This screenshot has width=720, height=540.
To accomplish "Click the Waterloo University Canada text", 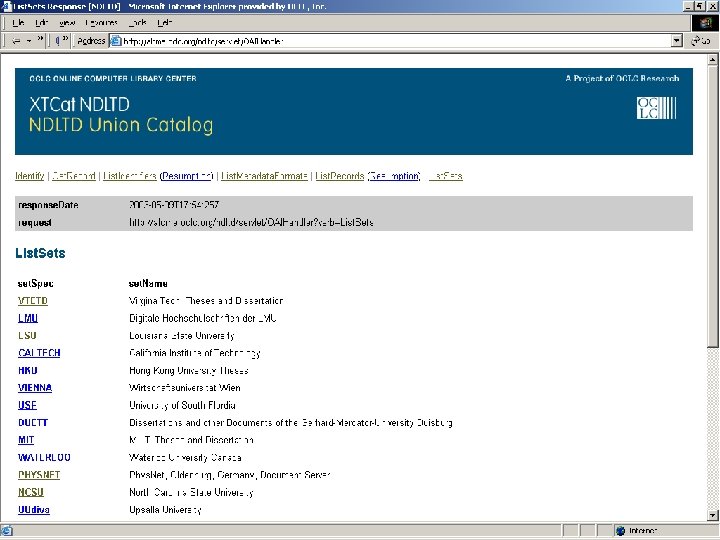I will 185,457.
